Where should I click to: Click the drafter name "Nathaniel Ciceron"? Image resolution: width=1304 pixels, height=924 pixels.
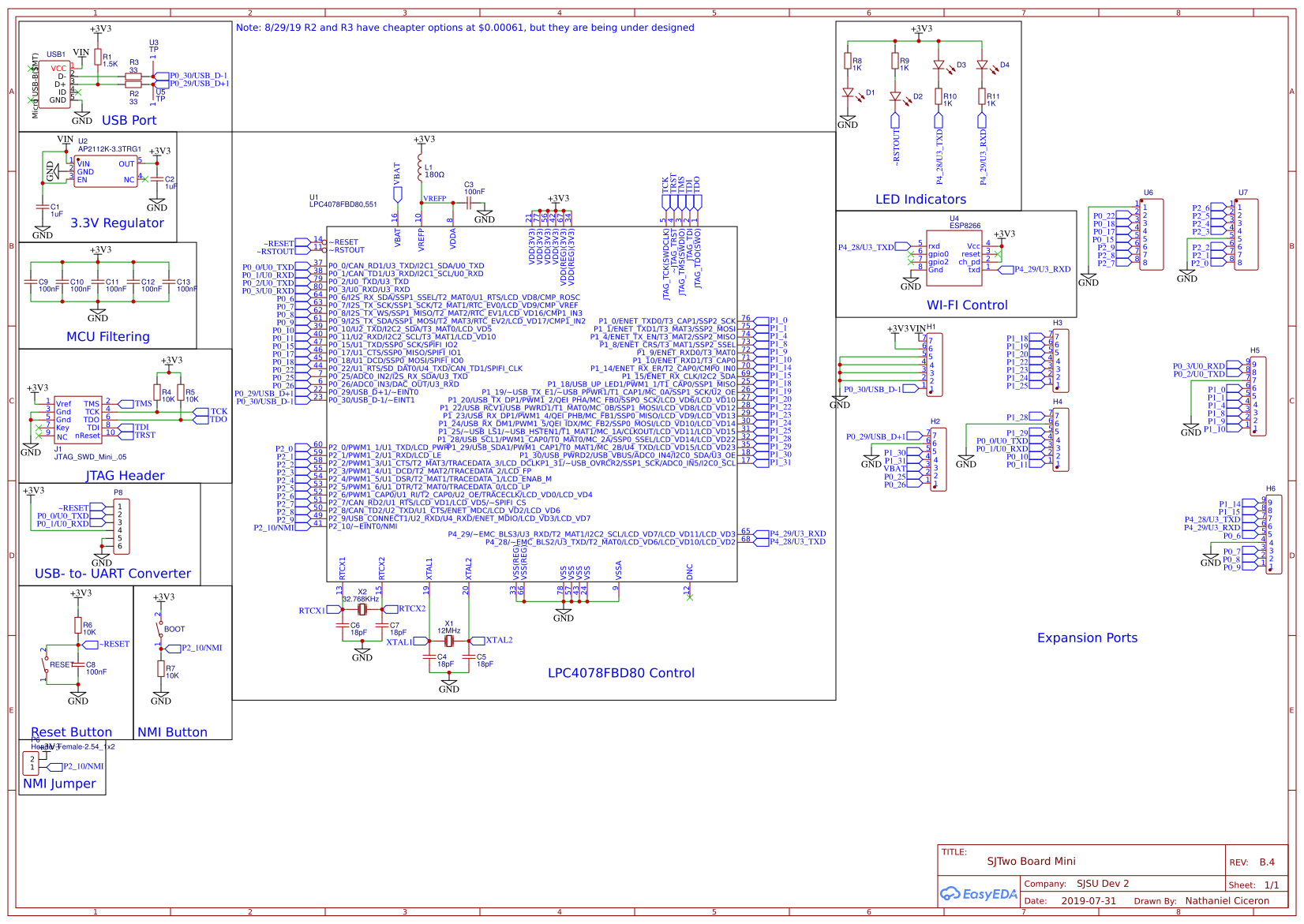(x=1227, y=900)
